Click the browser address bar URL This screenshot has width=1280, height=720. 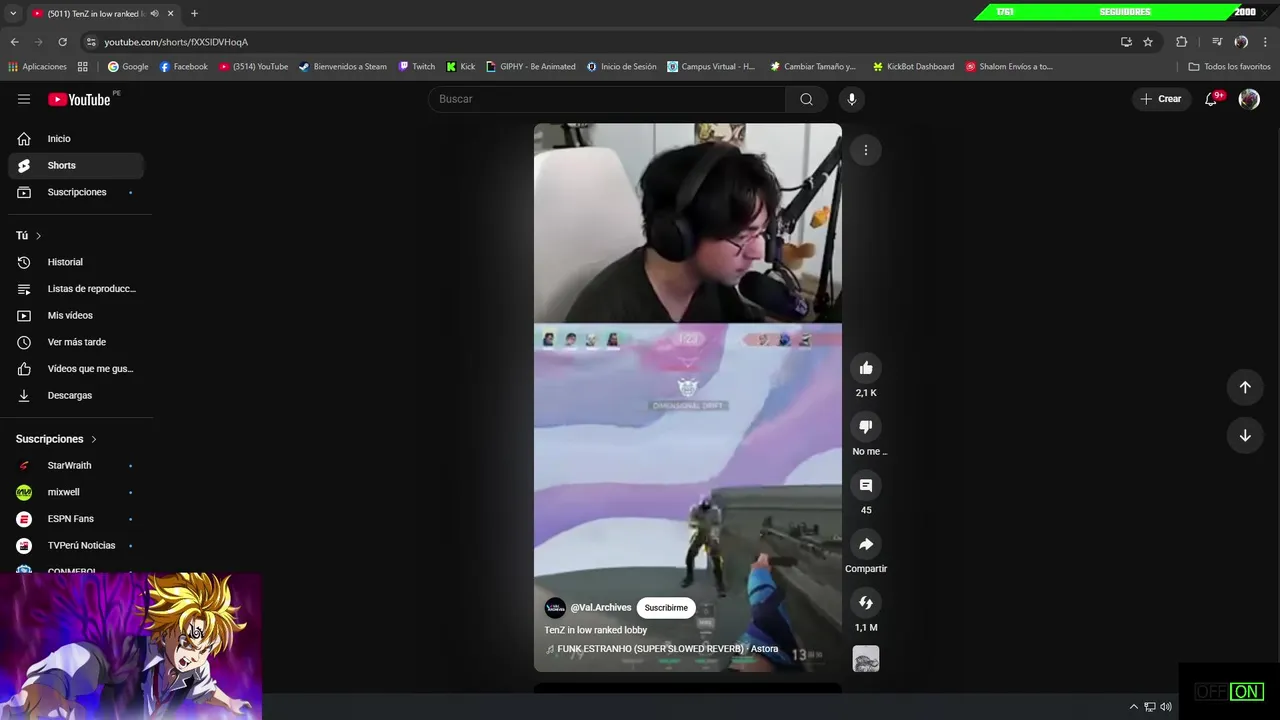click(176, 42)
